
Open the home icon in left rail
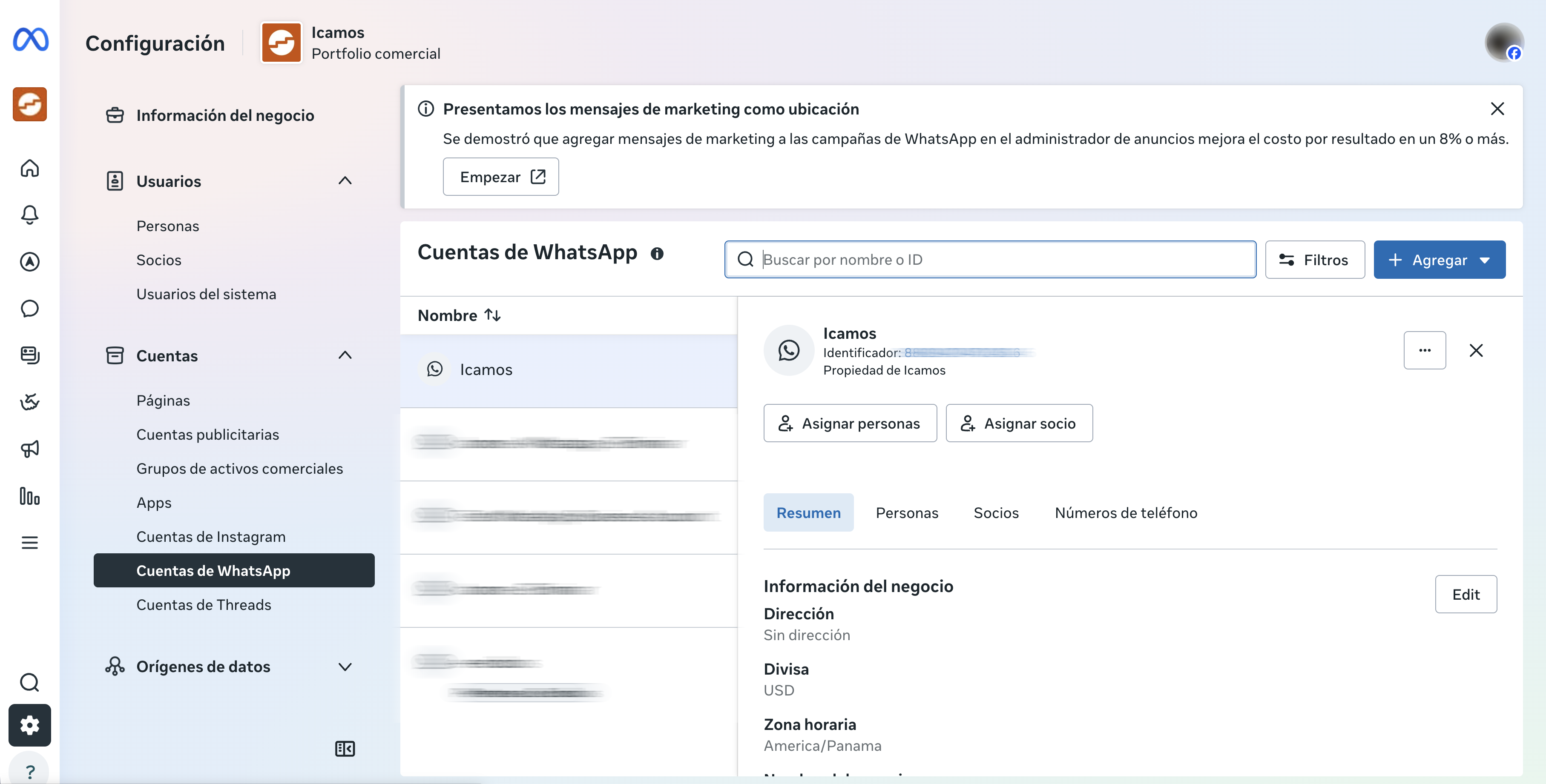coord(29,168)
